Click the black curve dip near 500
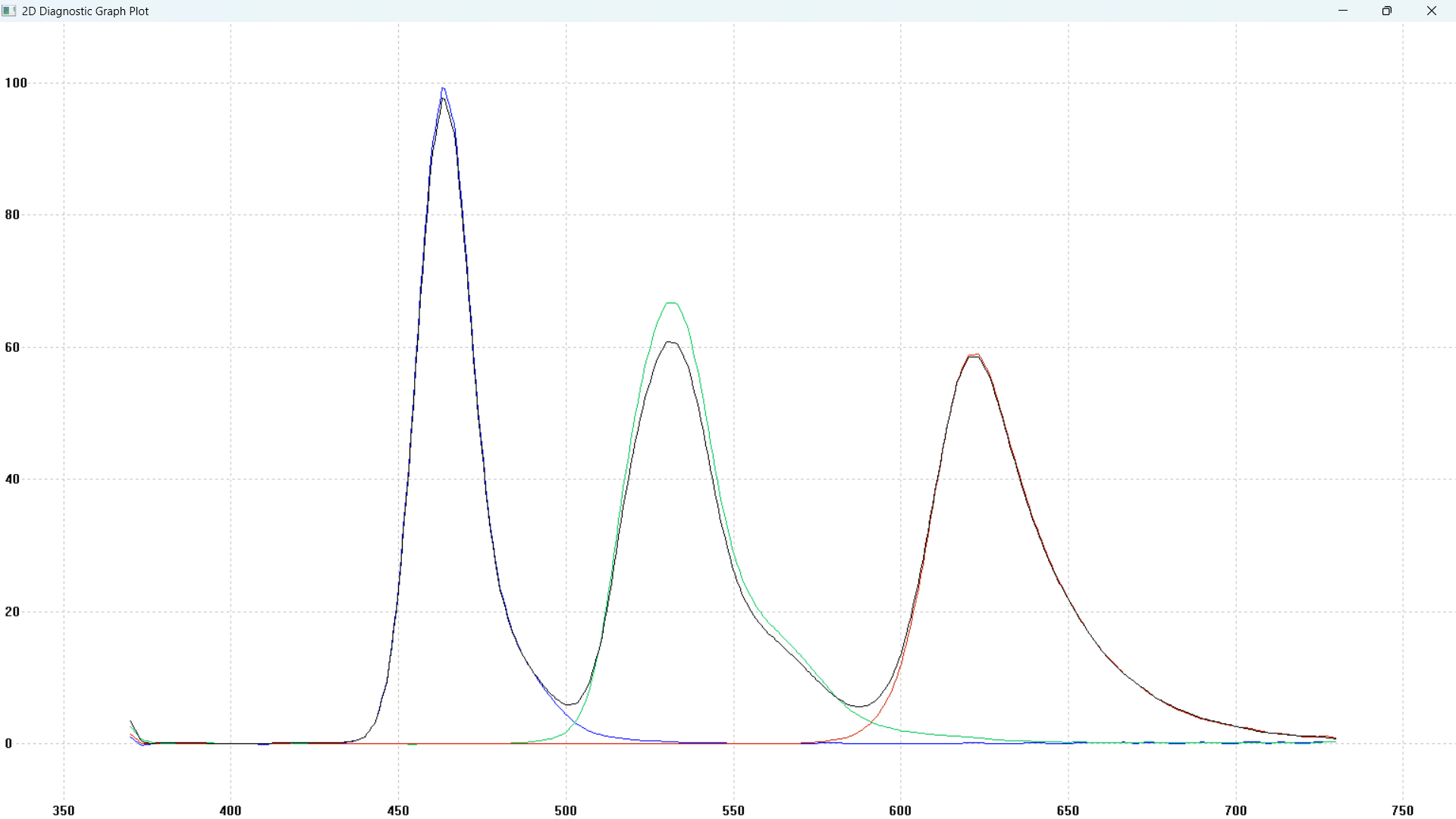1456x819 pixels. 568,704
